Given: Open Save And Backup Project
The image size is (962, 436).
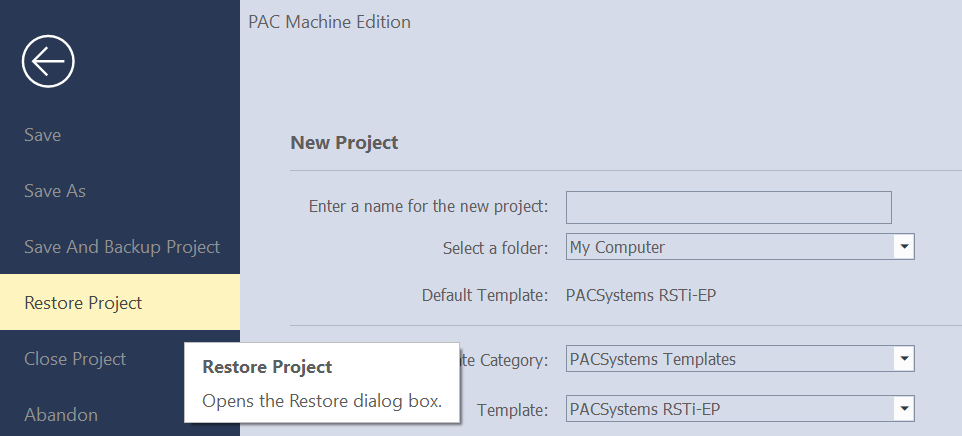Looking at the screenshot, I should coord(121,247).
